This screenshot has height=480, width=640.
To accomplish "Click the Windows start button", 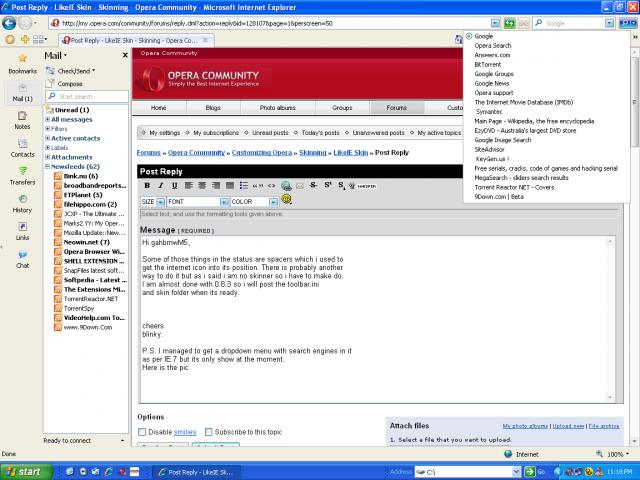I will tap(27, 472).
